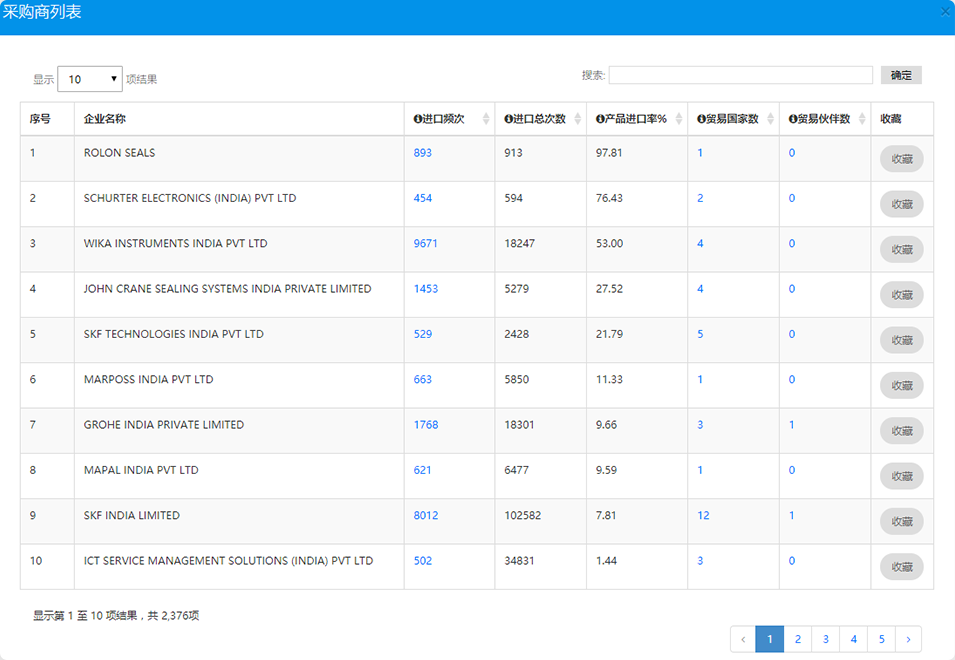Select current page 1 in pagination
The height and width of the screenshot is (660, 955).
click(769, 639)
